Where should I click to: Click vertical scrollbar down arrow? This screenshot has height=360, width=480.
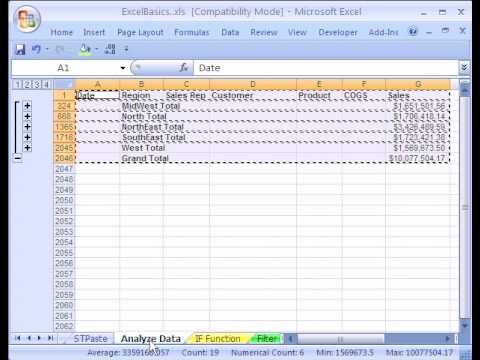pyautogui.click(x=465, y=325)
